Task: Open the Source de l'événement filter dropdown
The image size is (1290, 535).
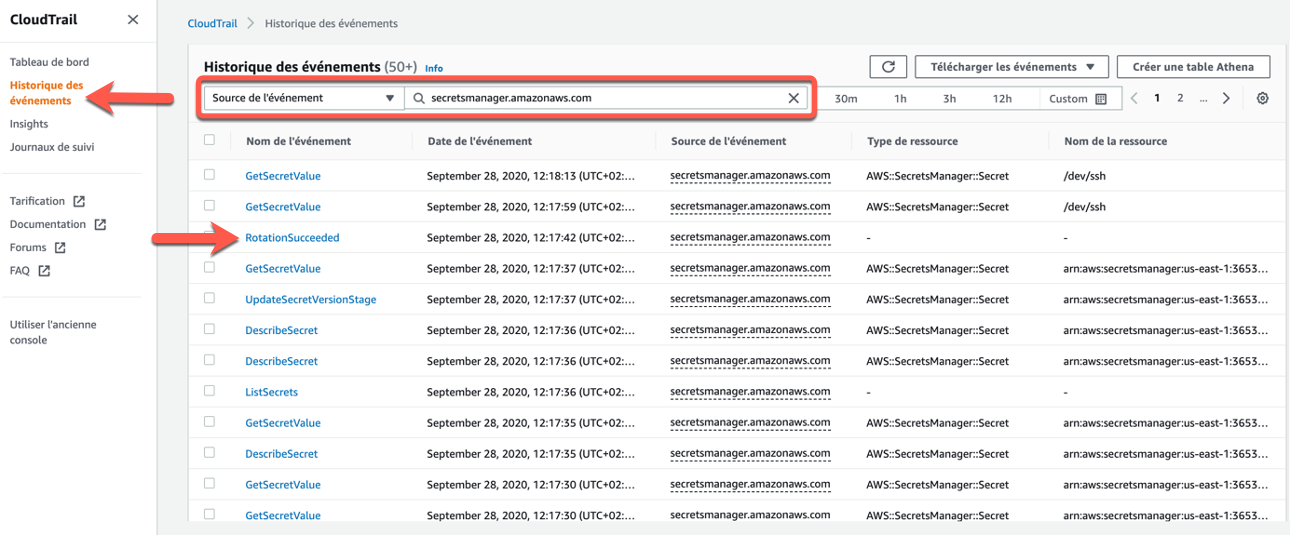Action: (x=304, y=98)
